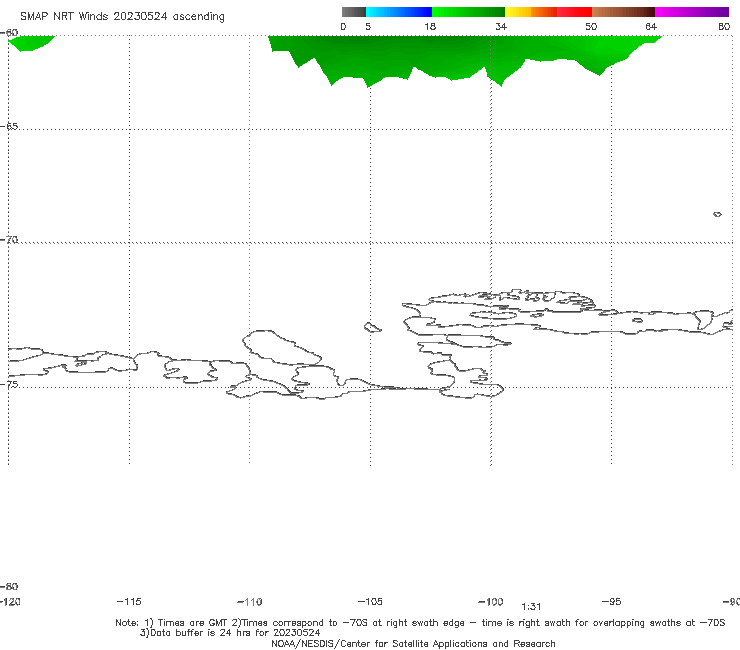Screen dimensions: 740x650
Task: Click the brown color bar segment
Action: tap(623, 12)
